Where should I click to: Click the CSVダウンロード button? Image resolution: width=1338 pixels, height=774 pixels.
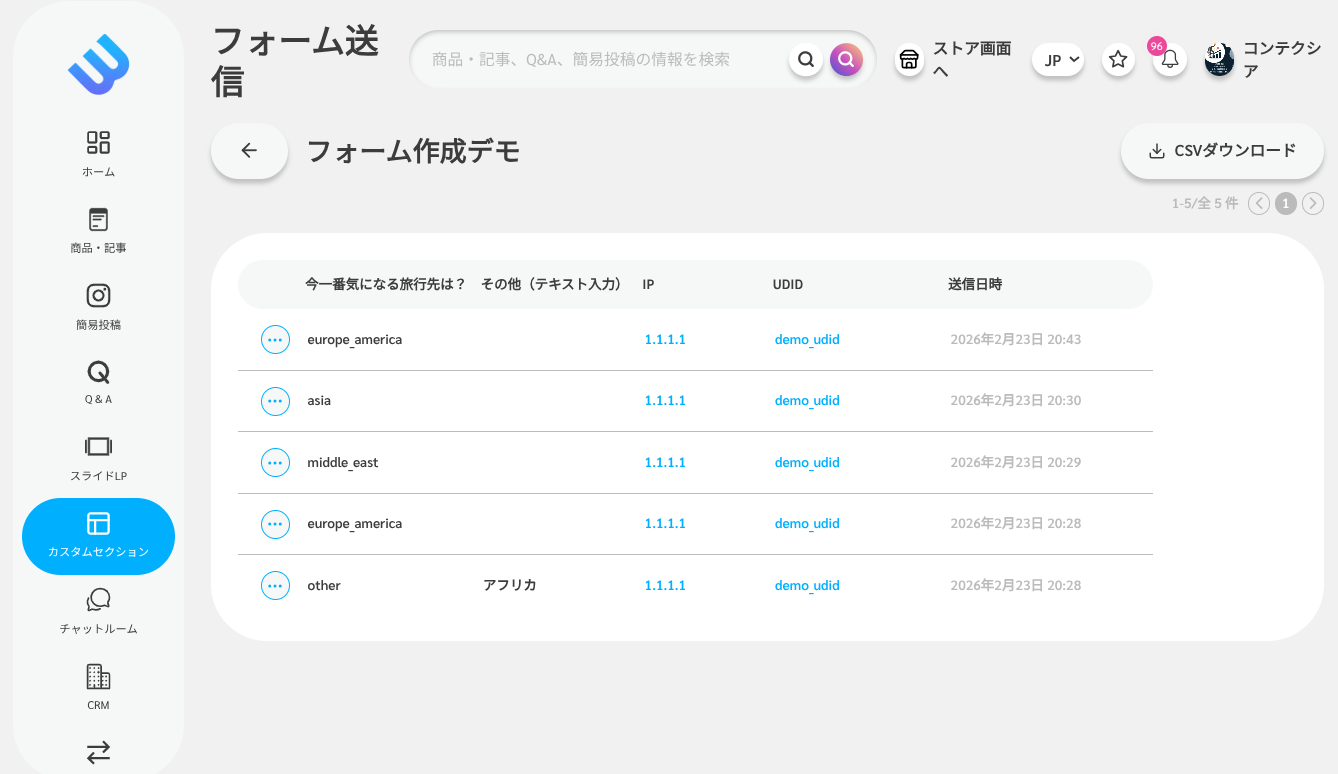pos(1221,151)
